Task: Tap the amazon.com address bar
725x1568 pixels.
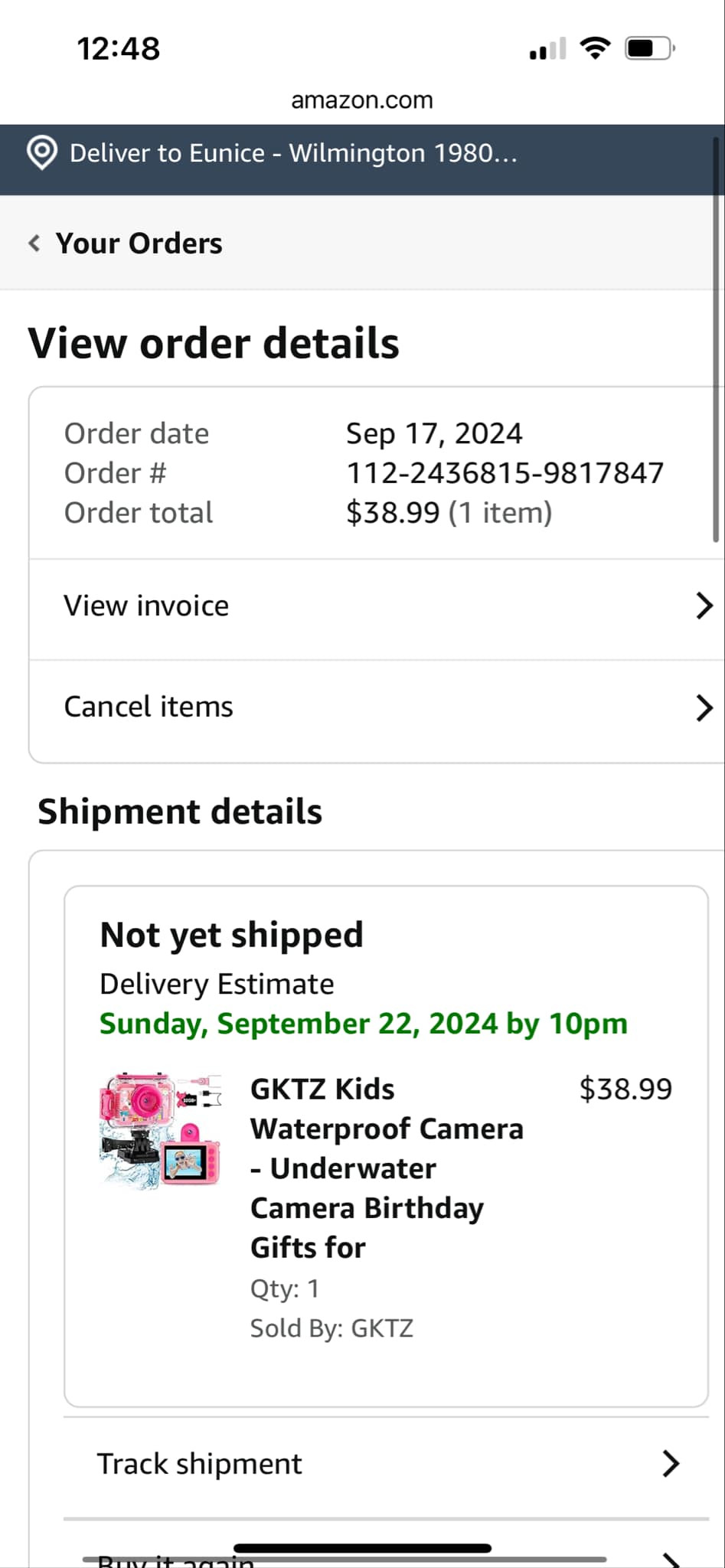Action: click(x=362, y=100)
